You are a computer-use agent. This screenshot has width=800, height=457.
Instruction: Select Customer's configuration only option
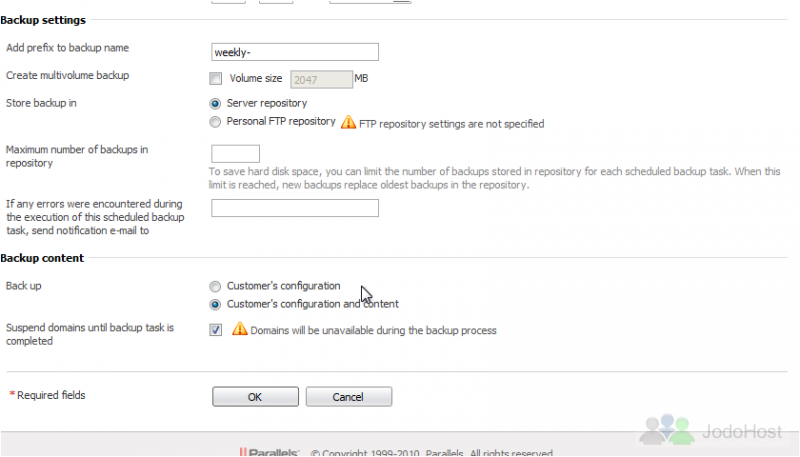pos(215,286)
